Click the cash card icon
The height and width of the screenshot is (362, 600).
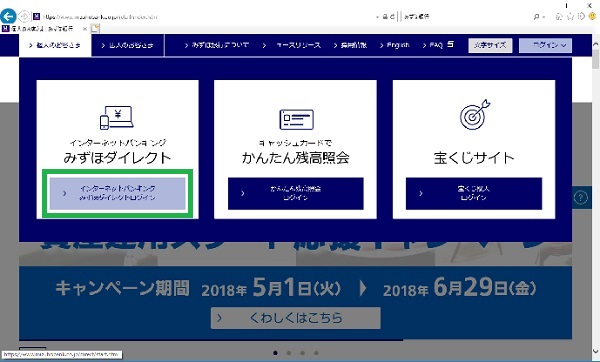tap(296, 119)
